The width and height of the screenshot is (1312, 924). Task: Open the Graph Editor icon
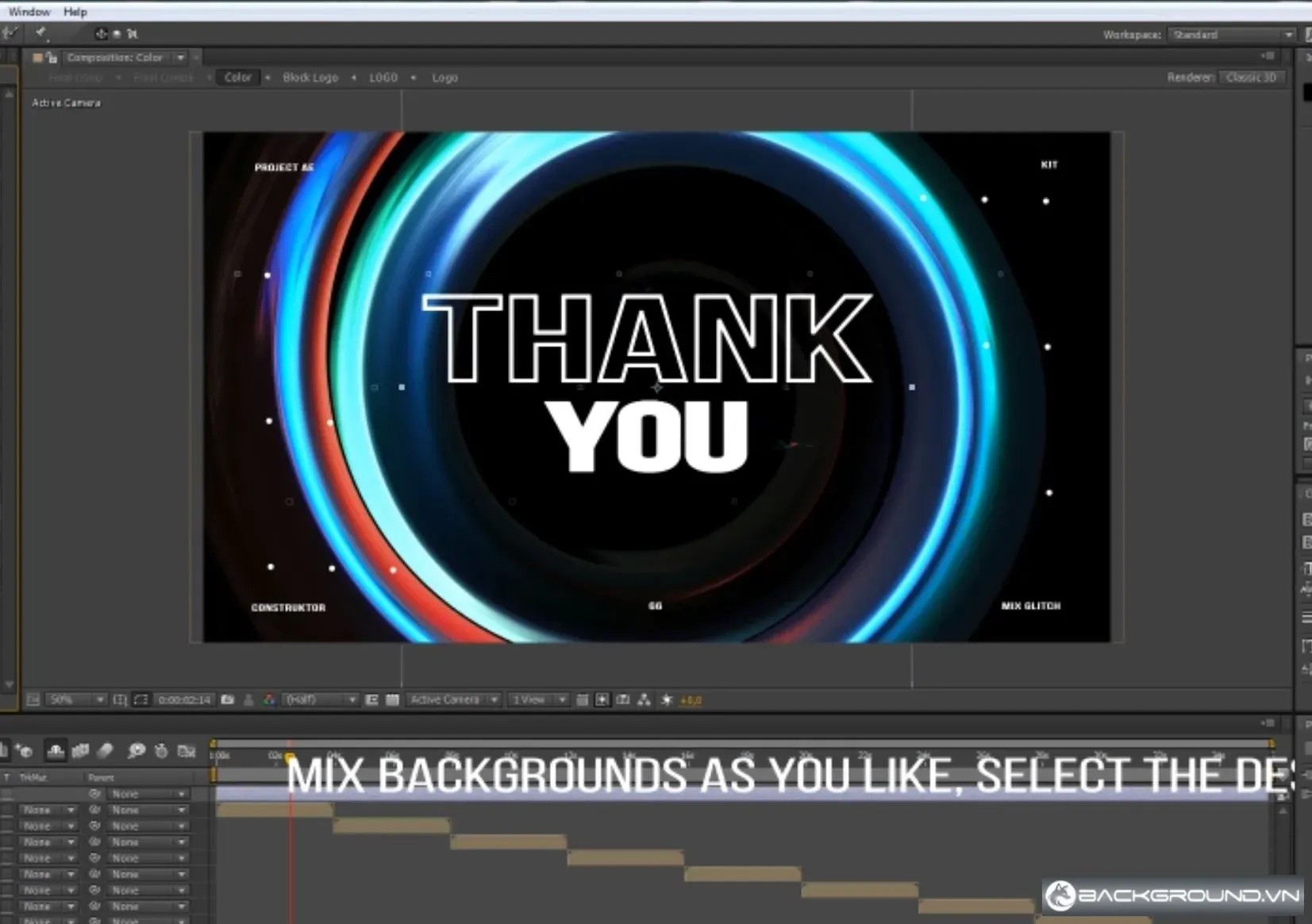coord(187,750)
